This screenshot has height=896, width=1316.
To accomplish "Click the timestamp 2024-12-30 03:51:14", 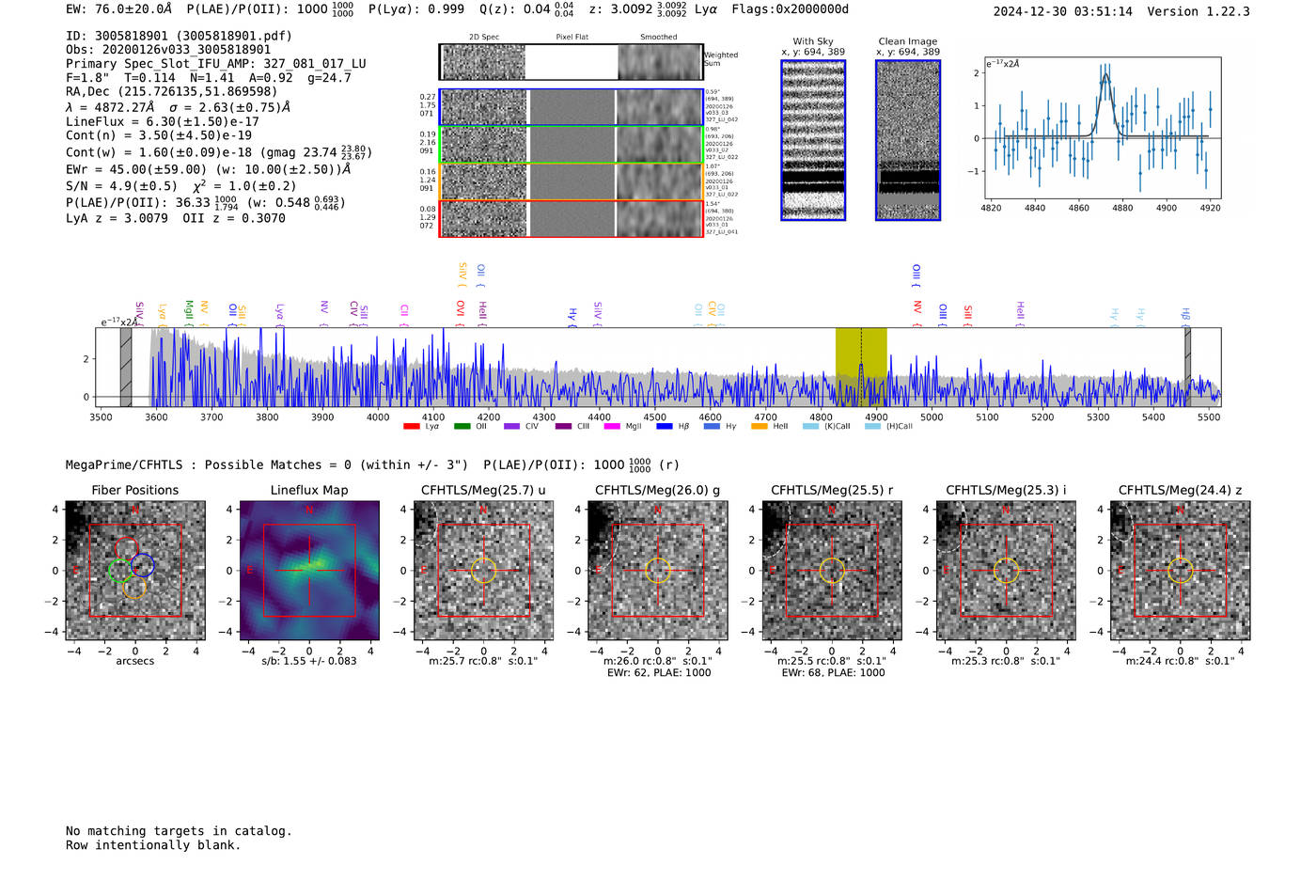I will tap(1062, 11).
